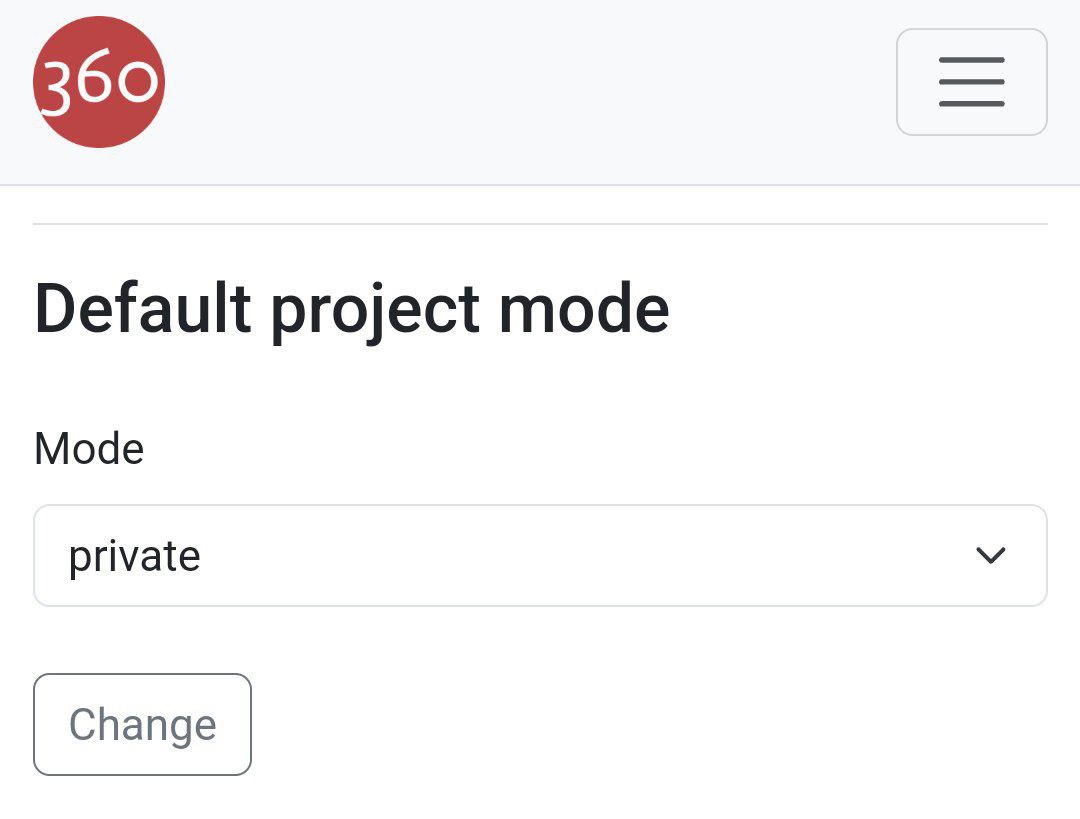Go to homepage via 360 logo
This screenshot has width=1080, height=819.
coord(98,82)
